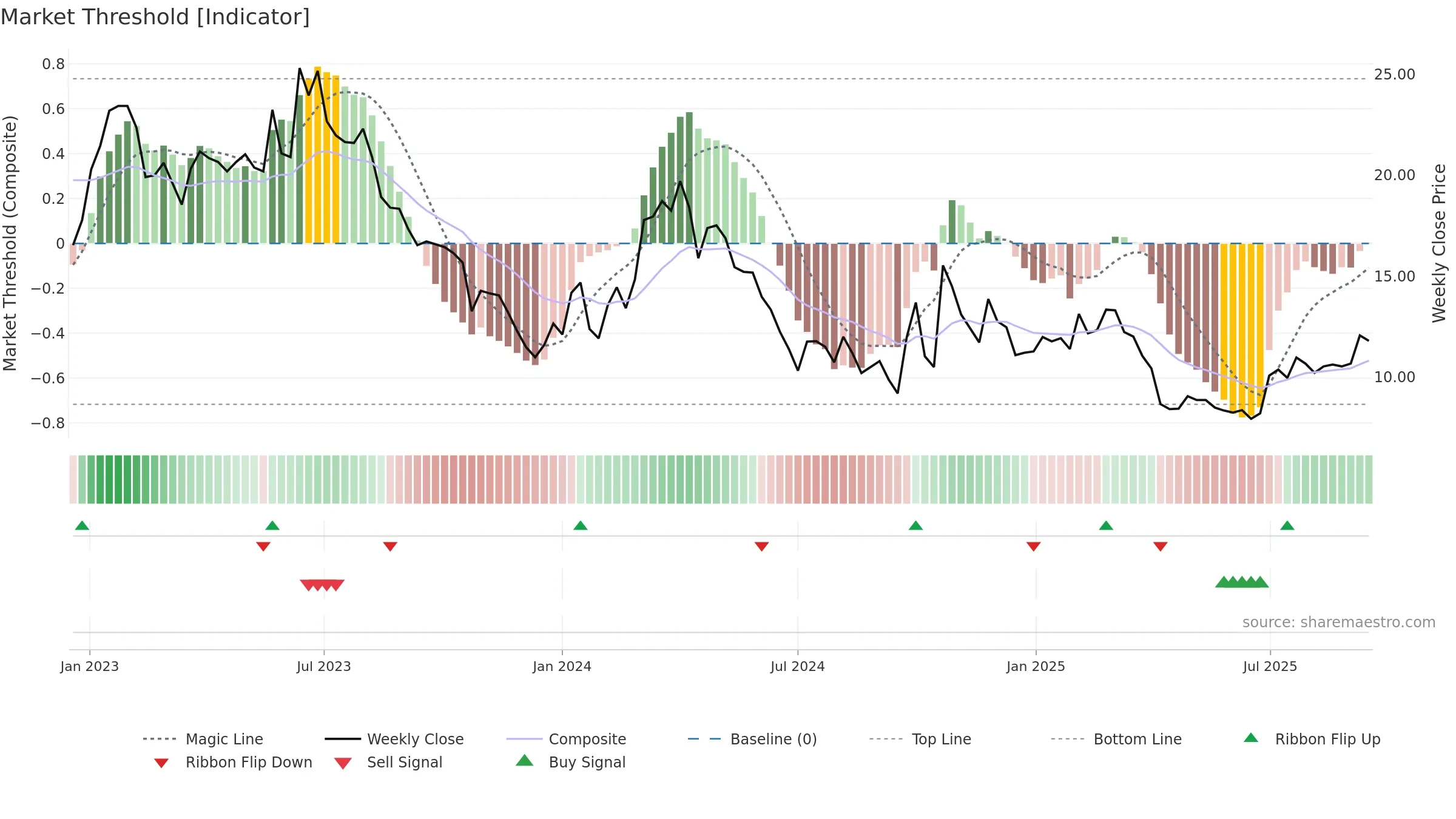The width and height of the screenshot is (1456, 819).
Task: Click the Jan 2023 x-axis label
Action: coord(90,666)
